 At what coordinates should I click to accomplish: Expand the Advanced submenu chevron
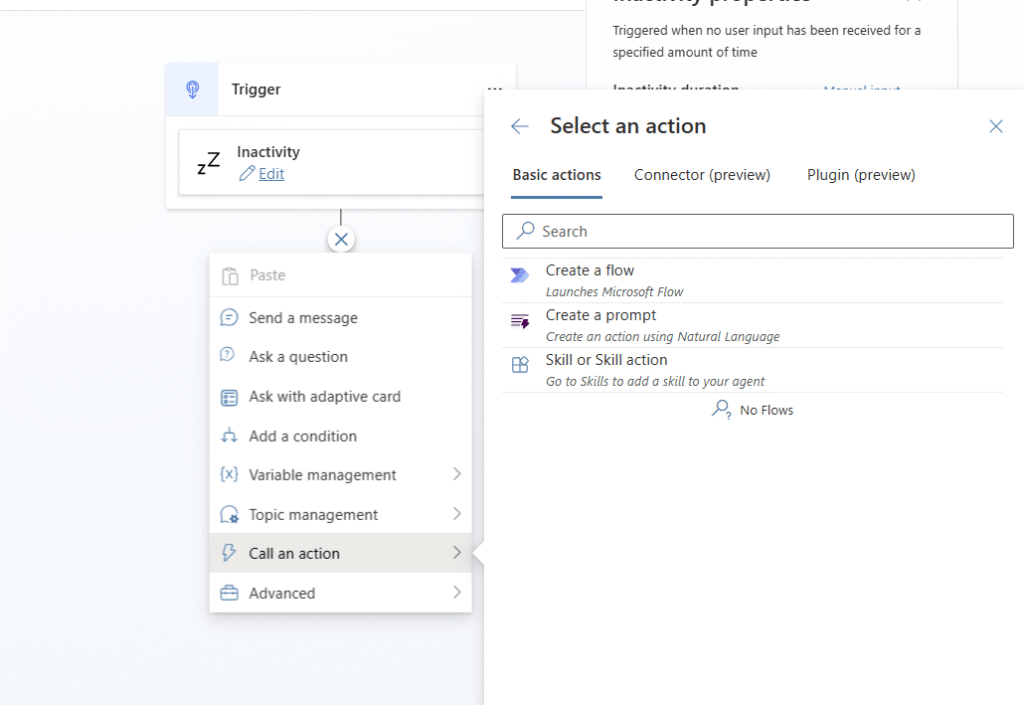457,592
